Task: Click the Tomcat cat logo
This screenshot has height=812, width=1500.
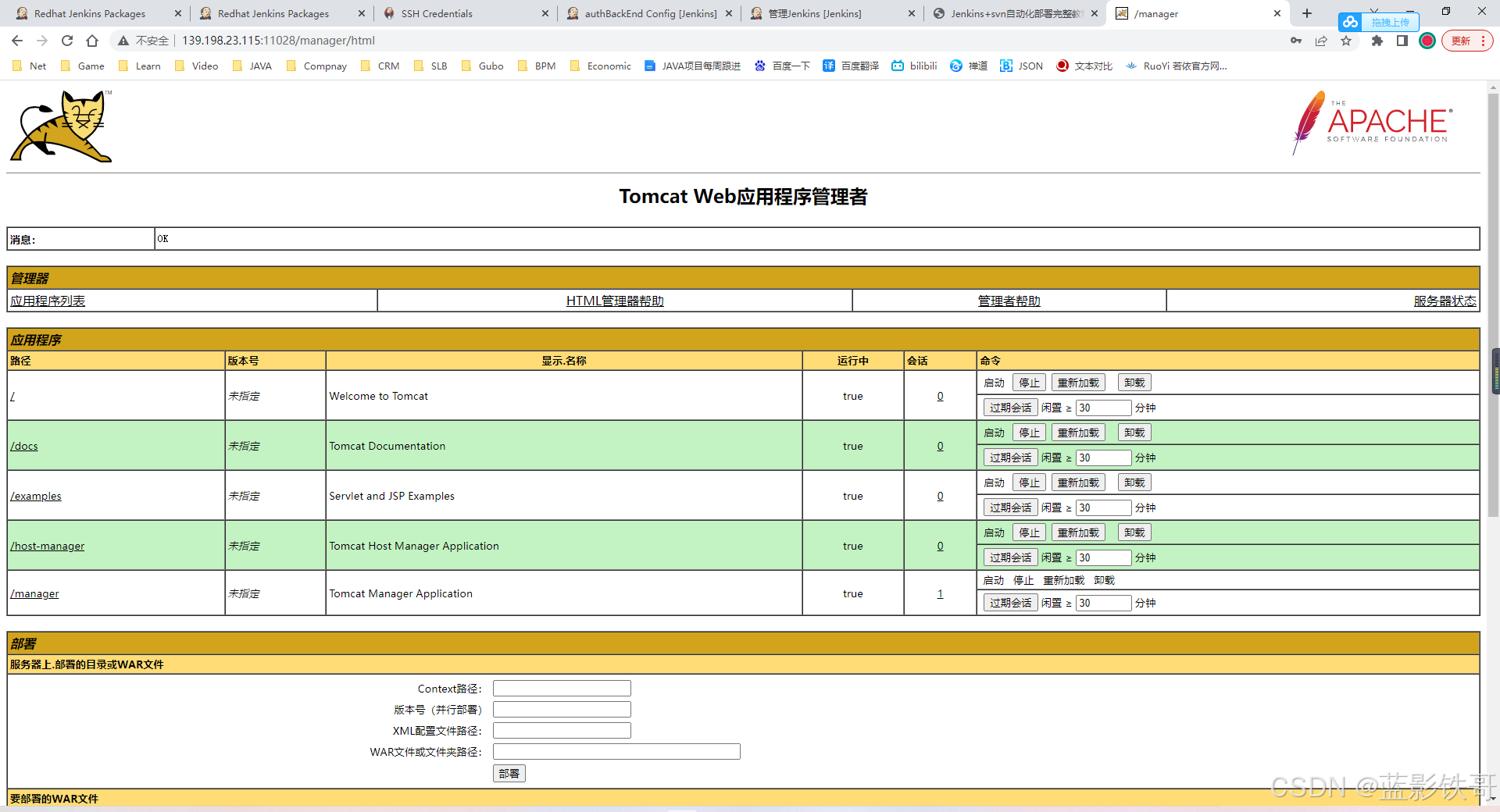Action: tap(62, 126)
